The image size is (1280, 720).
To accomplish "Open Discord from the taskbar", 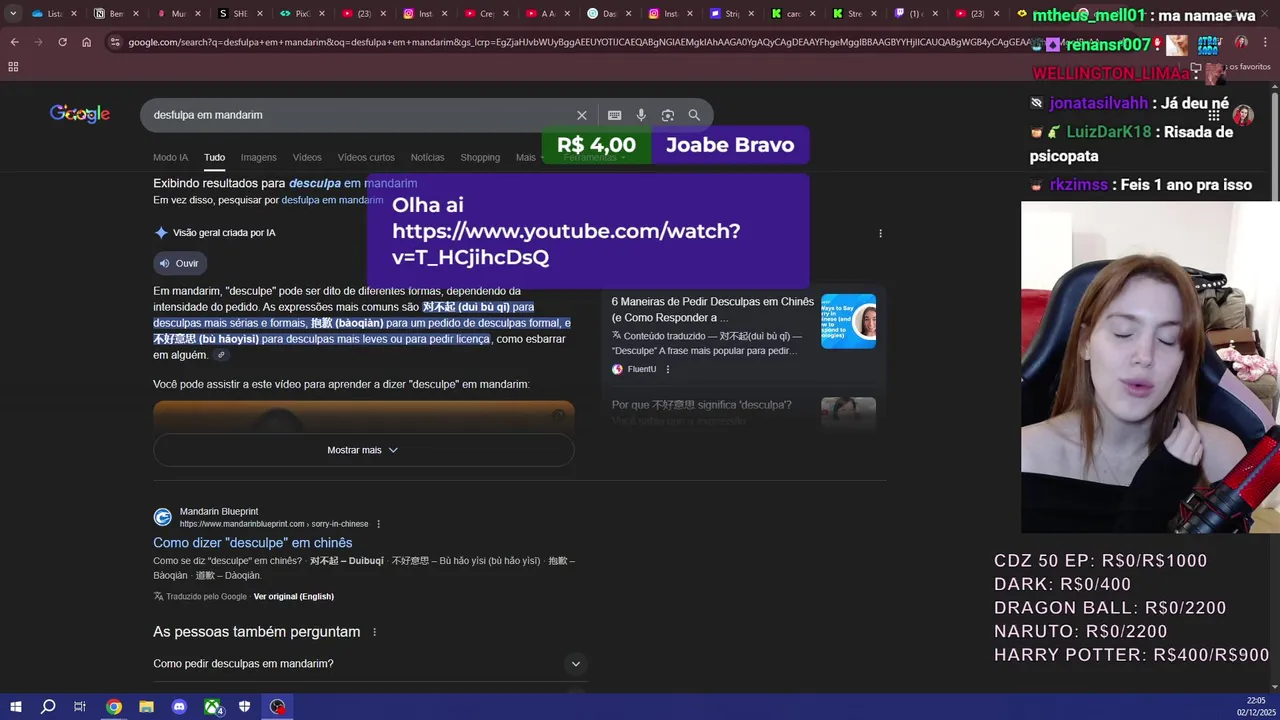I will click(x=179, y=707).
